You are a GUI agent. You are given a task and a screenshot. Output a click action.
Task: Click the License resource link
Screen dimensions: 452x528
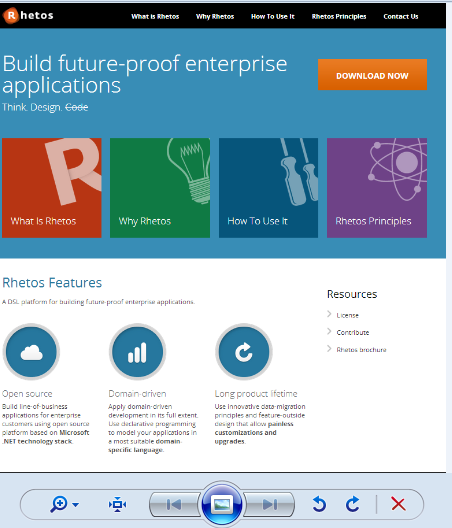tap(348, 316)
